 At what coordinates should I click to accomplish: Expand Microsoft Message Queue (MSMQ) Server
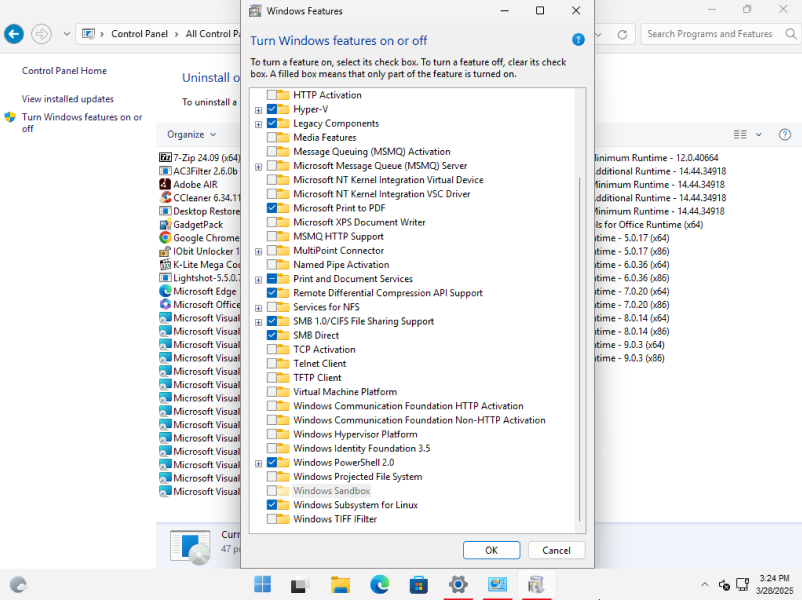(258, 167)
